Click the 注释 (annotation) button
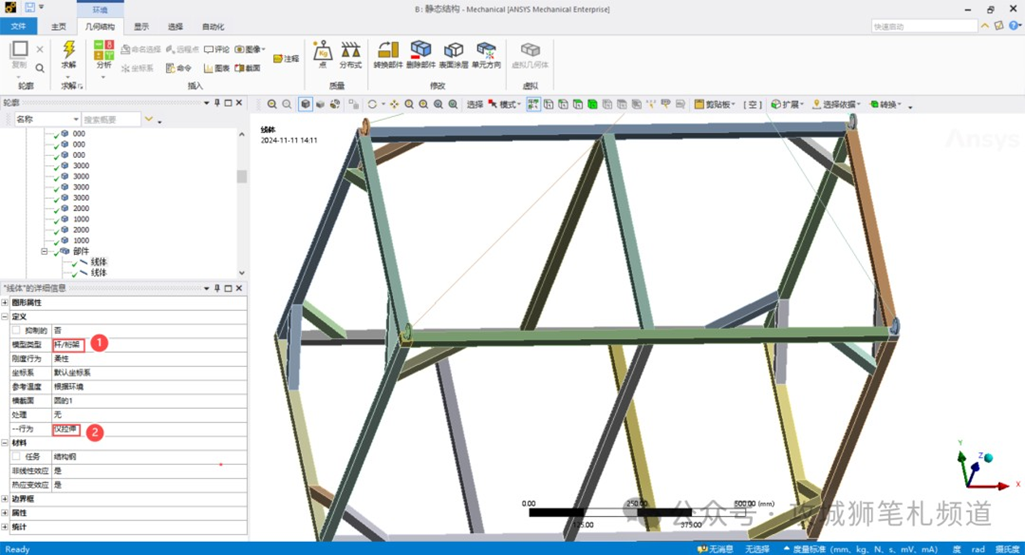 tap(286, 59)
